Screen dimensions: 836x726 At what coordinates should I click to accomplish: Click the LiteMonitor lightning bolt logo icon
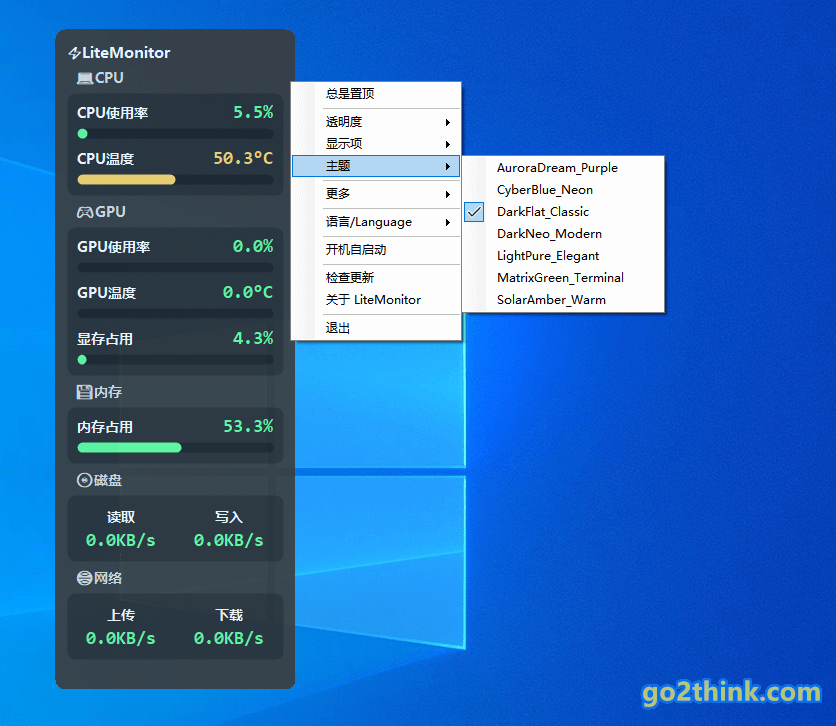click(x=75, y=53)
